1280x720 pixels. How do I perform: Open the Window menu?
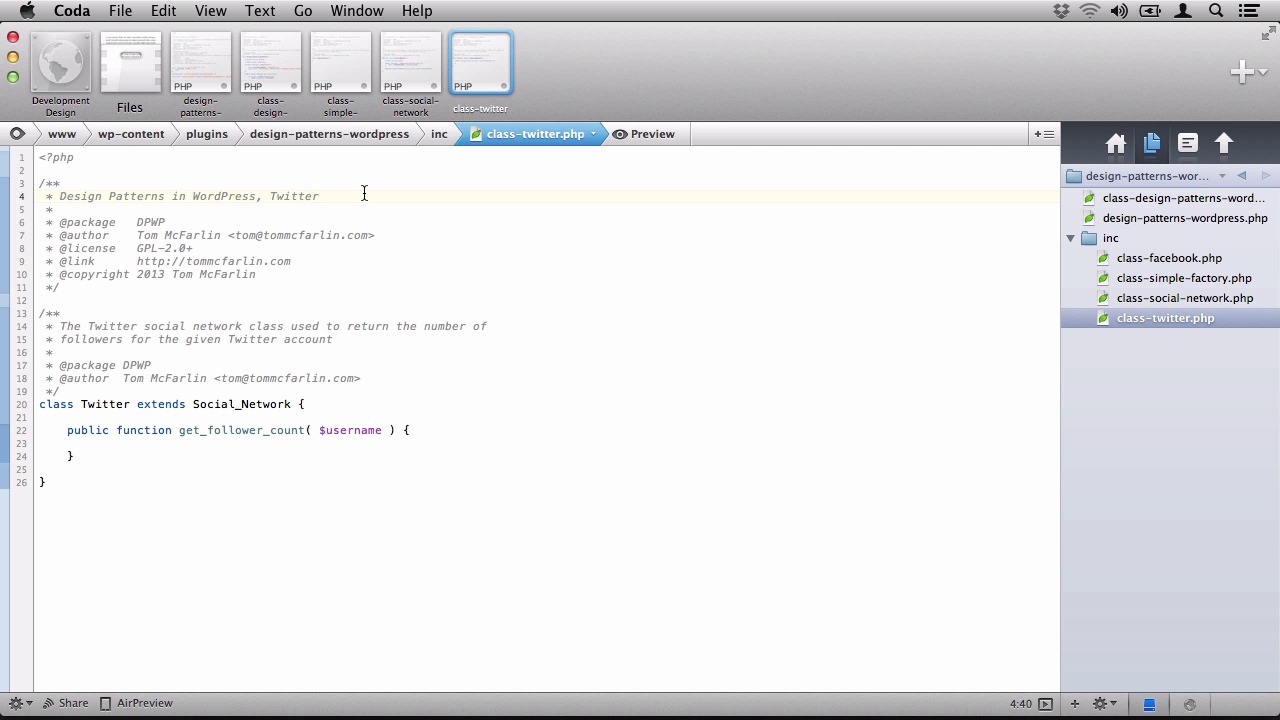click(357, 11)
